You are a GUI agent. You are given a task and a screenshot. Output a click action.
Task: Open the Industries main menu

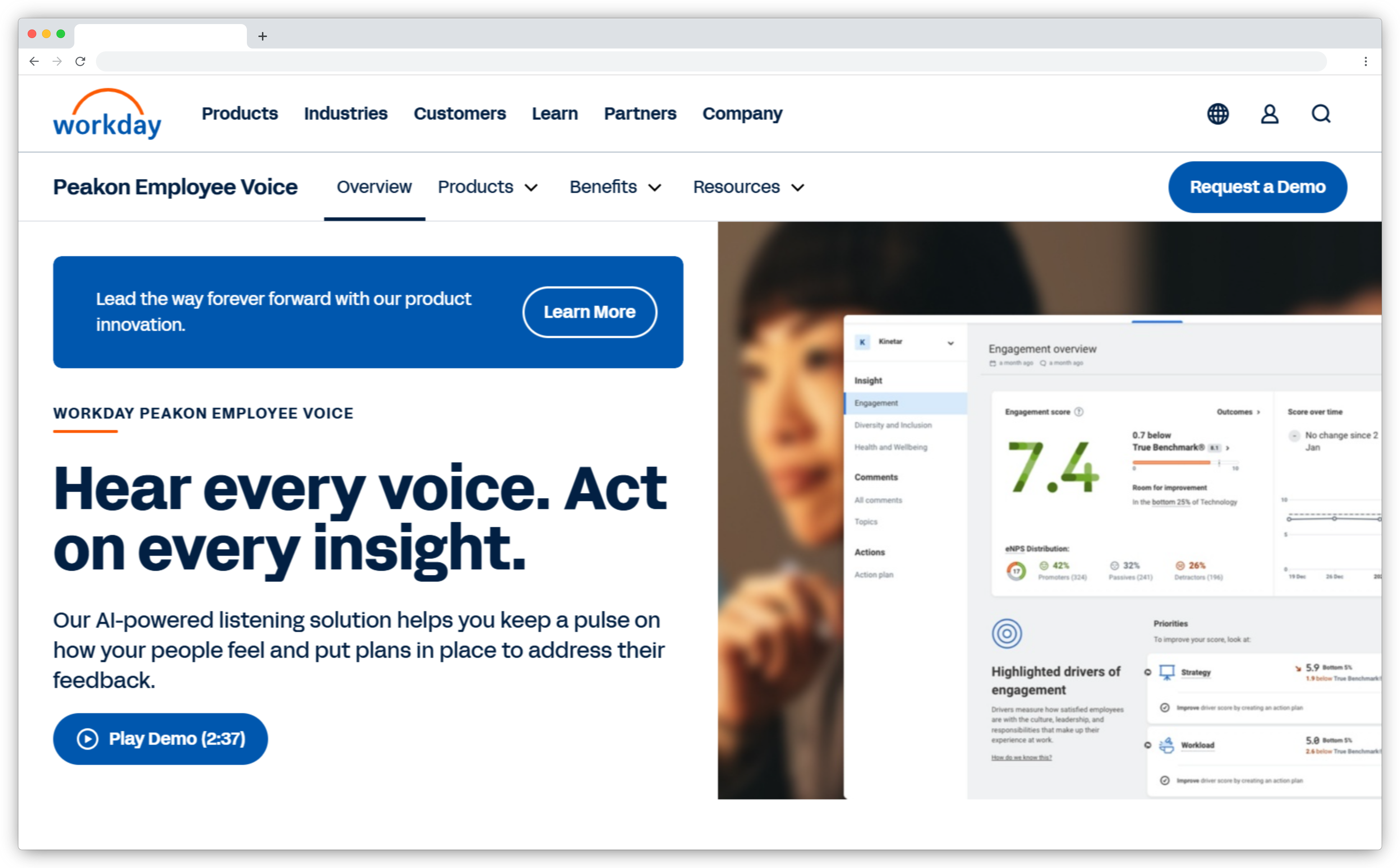pyautogui.click(x=346, y=114)
